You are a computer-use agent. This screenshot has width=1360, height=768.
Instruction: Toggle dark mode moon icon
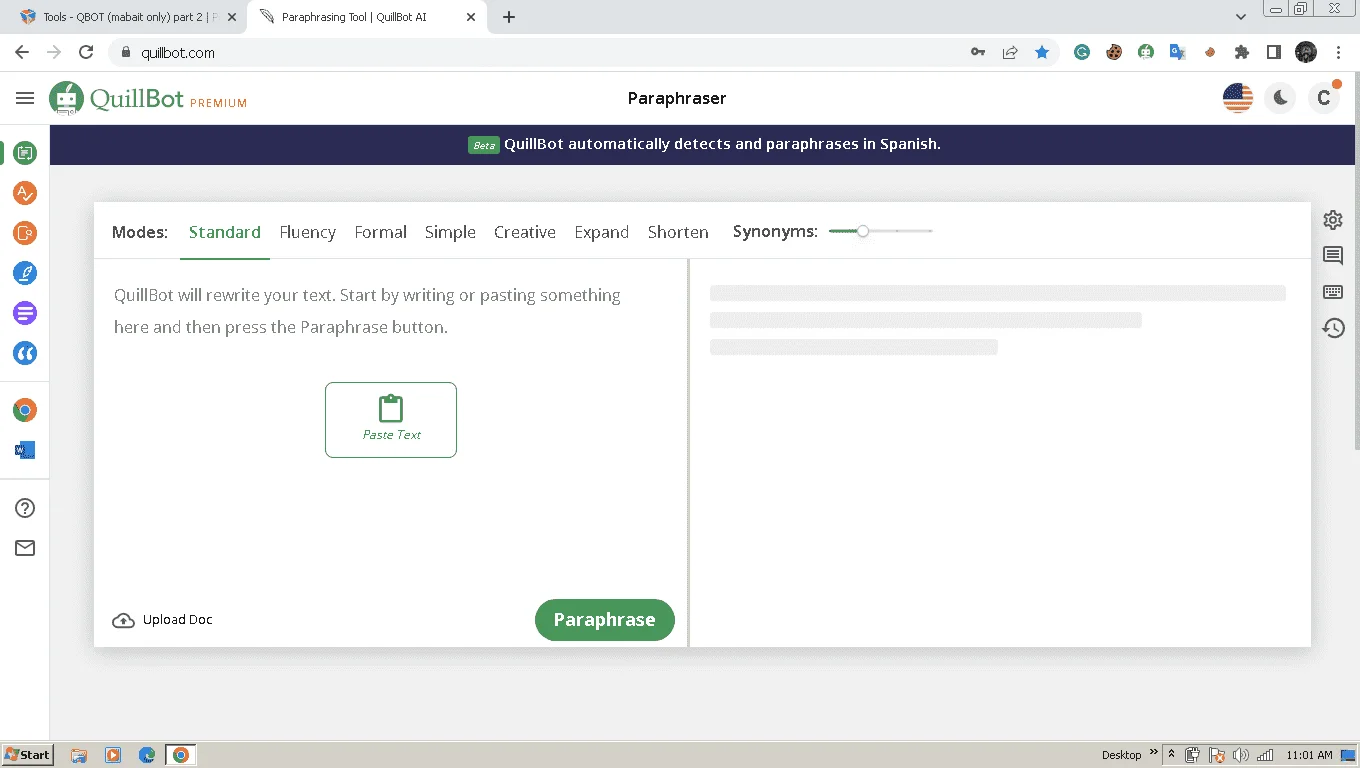click(x=1281, y=98)
